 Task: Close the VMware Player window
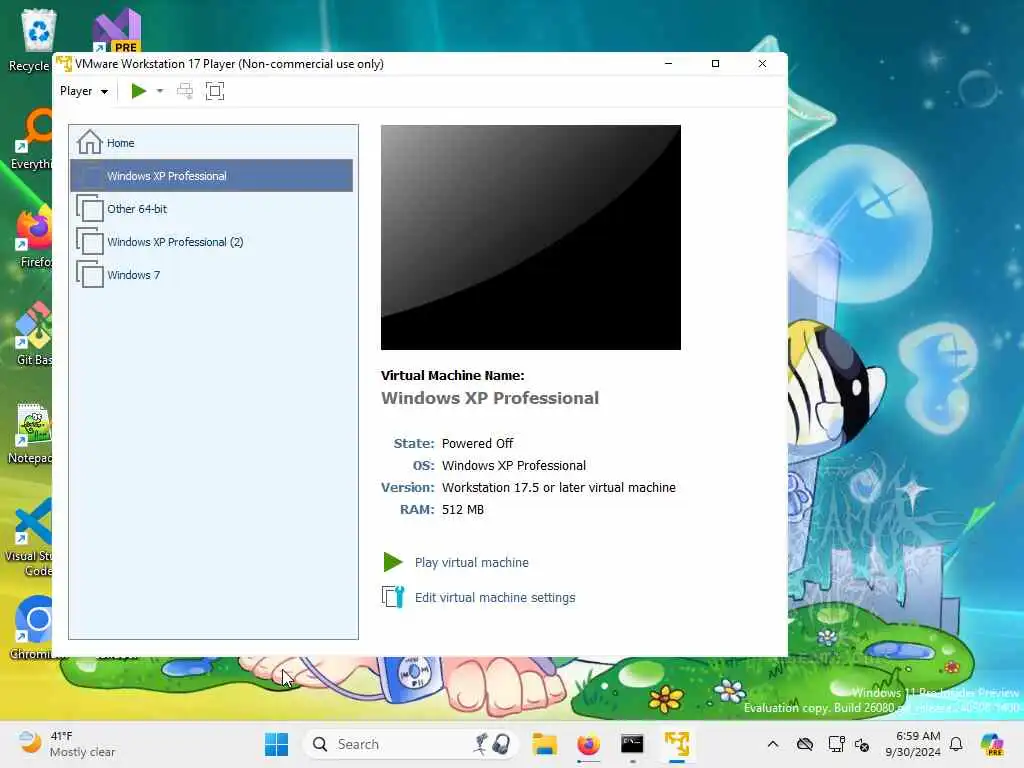pos(762,63)
